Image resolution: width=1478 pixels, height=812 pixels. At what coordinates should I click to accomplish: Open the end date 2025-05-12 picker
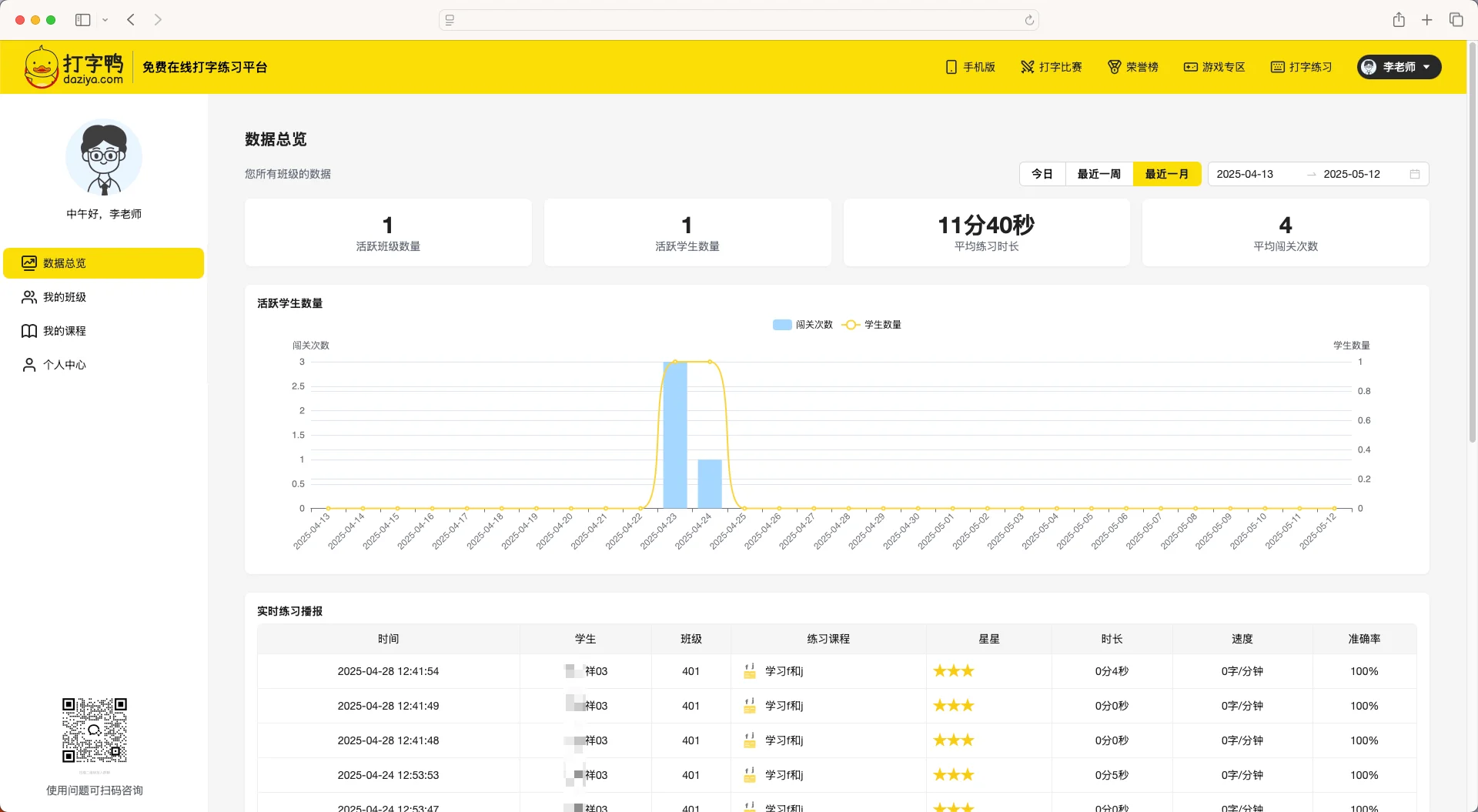pyautogui.click(x=1351, y=174)
